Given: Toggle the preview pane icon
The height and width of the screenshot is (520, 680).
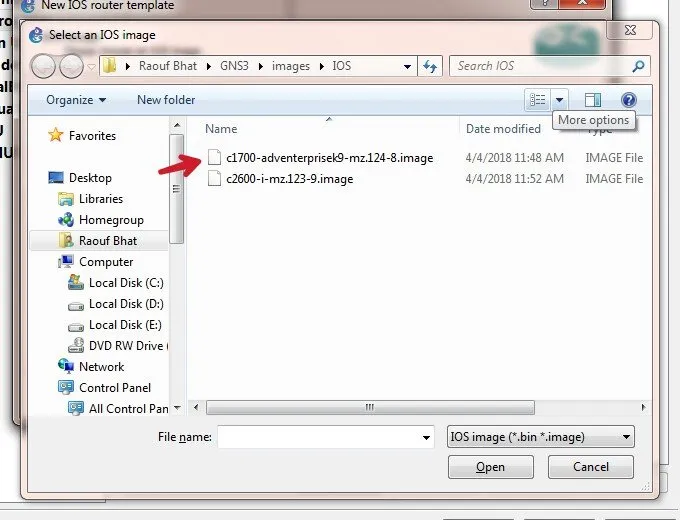Looking at the screenshot, I should [592, 100].
